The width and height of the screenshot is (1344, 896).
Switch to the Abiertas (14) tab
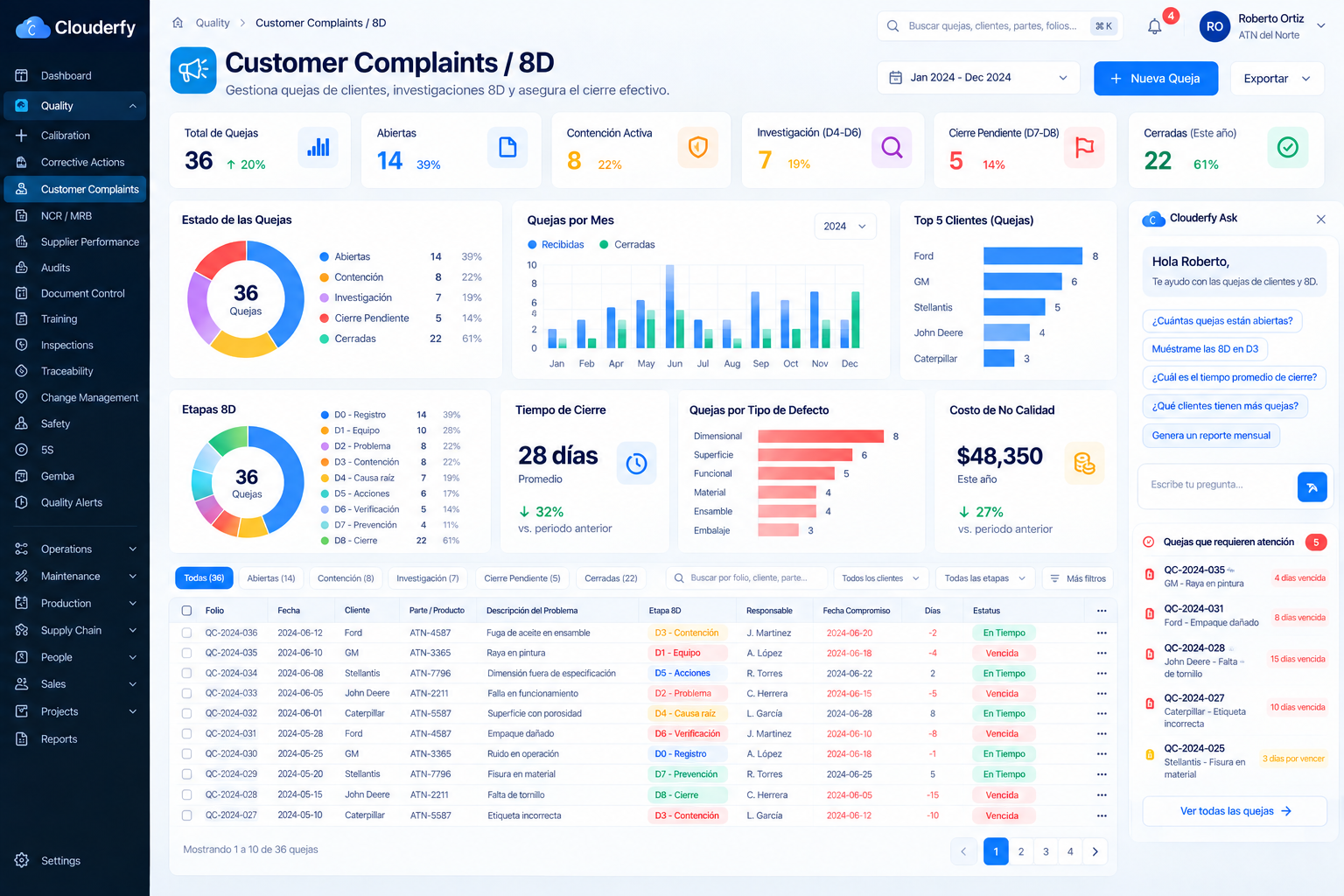tap(271, 578)
